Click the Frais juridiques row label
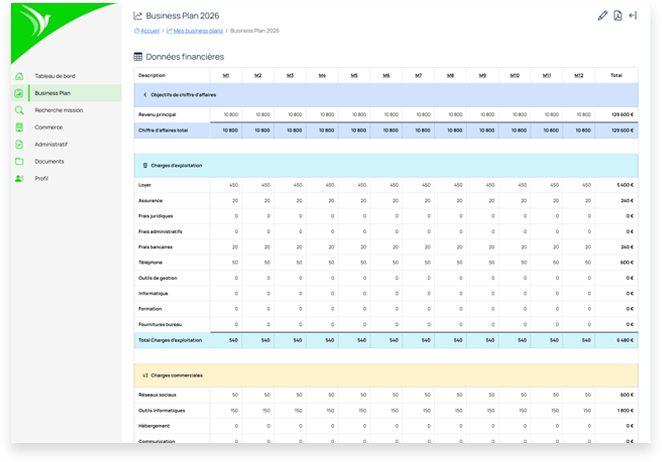This screenshot has height=462, width=662. (x=156, y=216)
